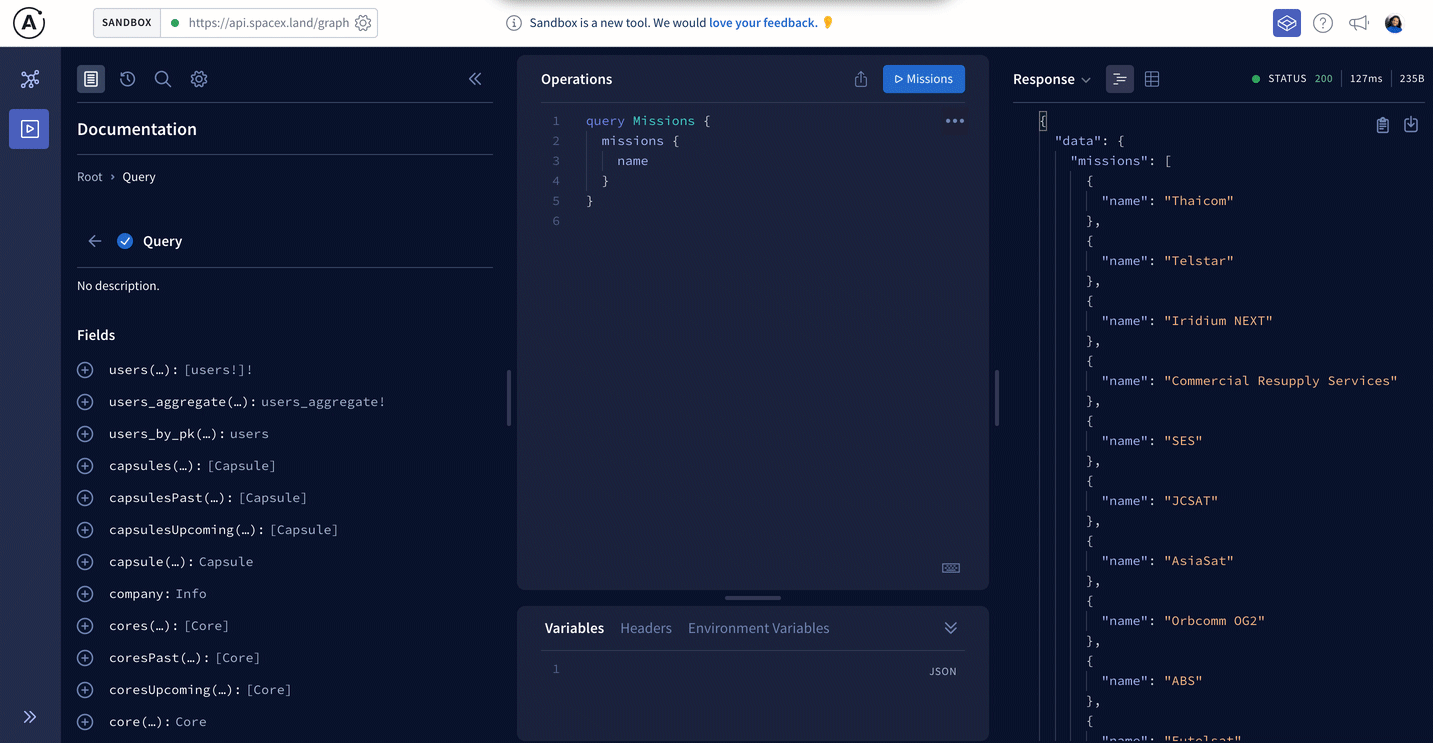Open the users_aggregate! type link

(x=323, y=402)
